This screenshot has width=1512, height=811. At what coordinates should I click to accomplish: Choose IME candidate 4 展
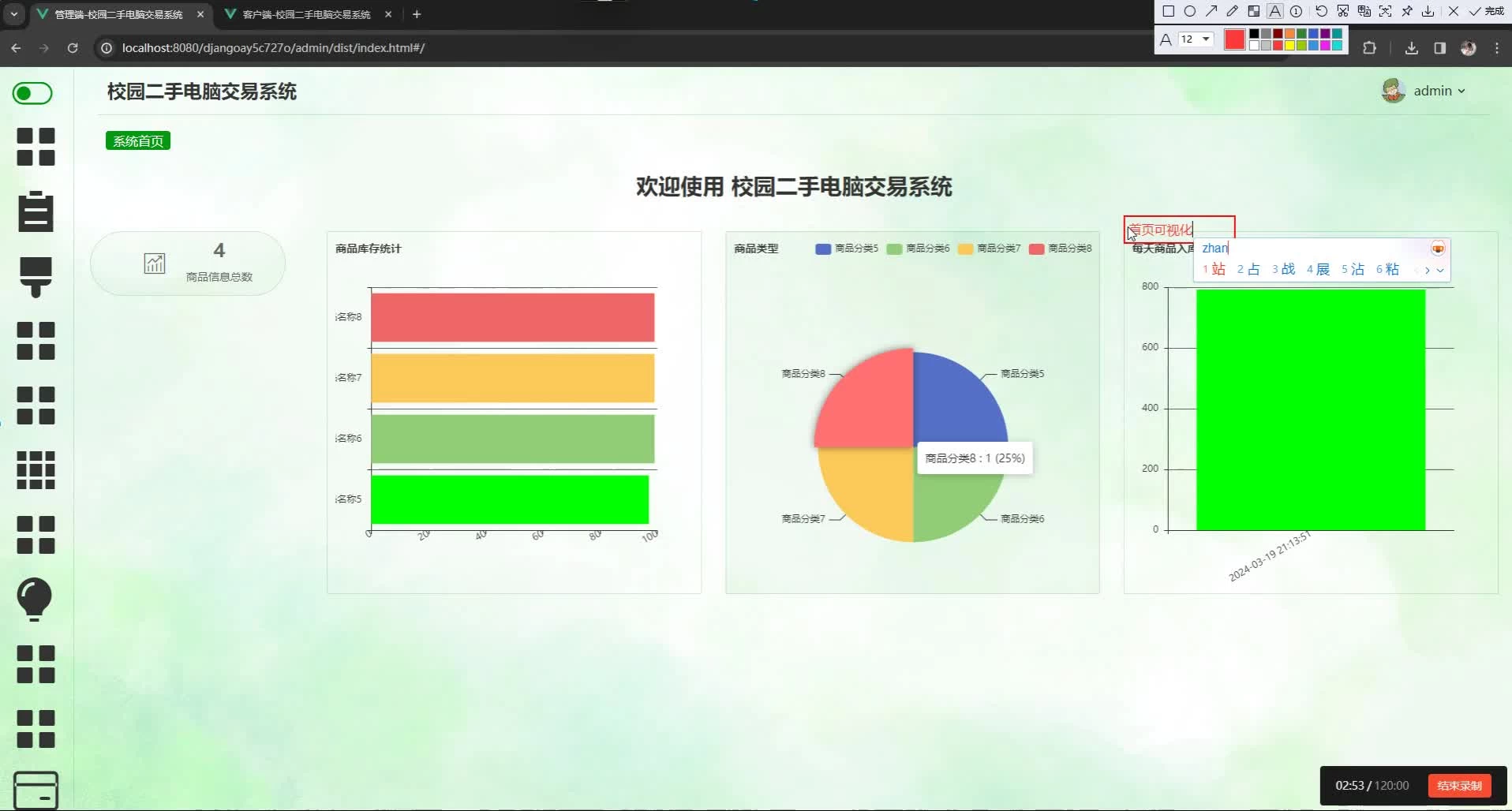pyautogui.click(x=1319, y=270)
